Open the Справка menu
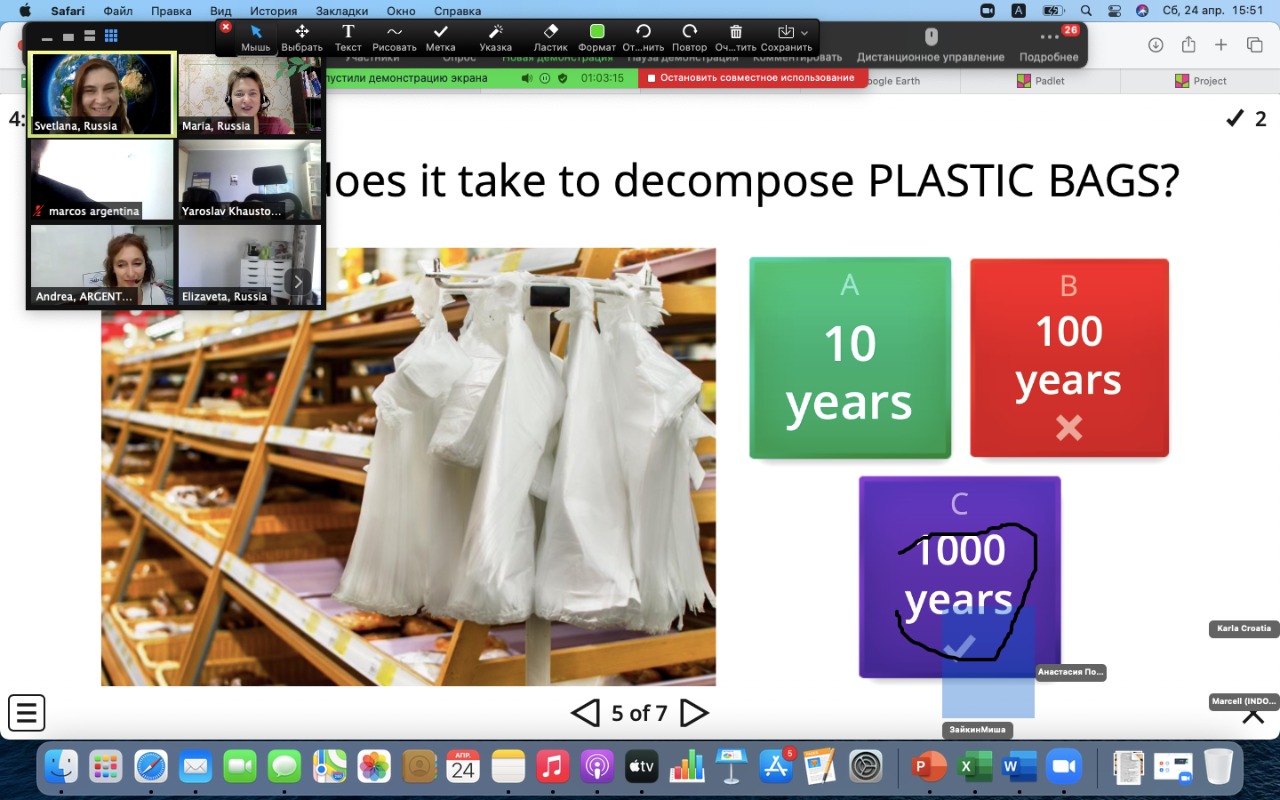 click(457, 11)
